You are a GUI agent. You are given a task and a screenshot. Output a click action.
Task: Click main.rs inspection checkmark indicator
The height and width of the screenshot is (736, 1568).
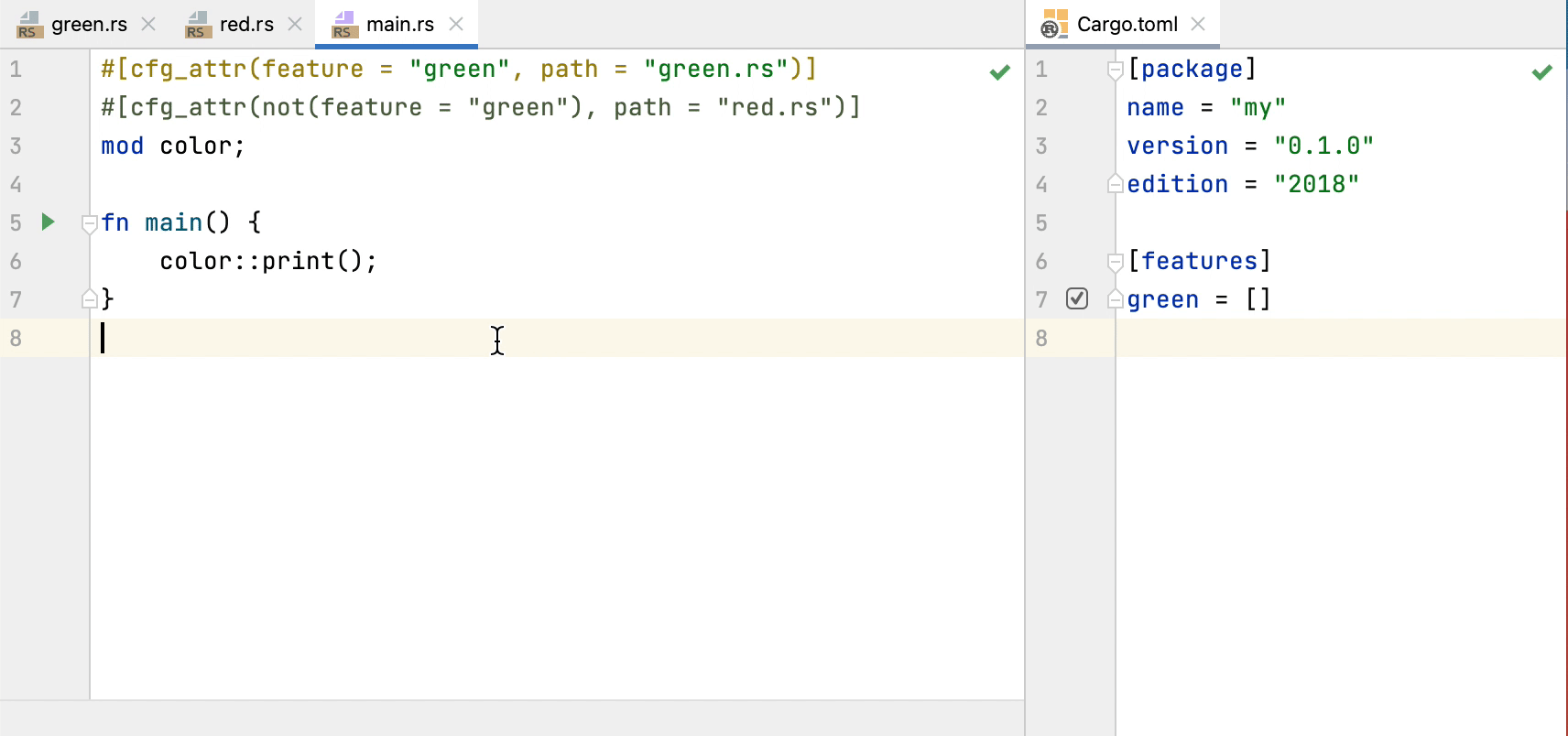(x=999, y=71)
